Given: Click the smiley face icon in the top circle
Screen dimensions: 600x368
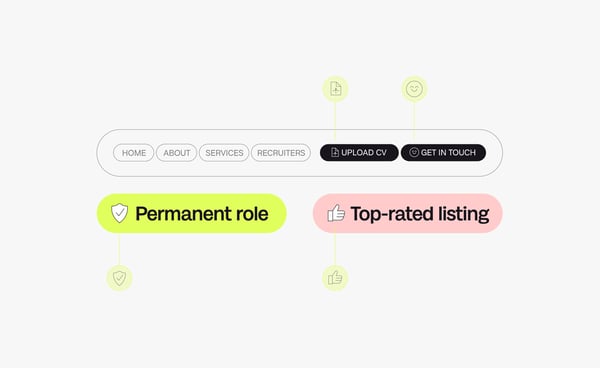Looking at the screenshot, I should click(414, 89).
